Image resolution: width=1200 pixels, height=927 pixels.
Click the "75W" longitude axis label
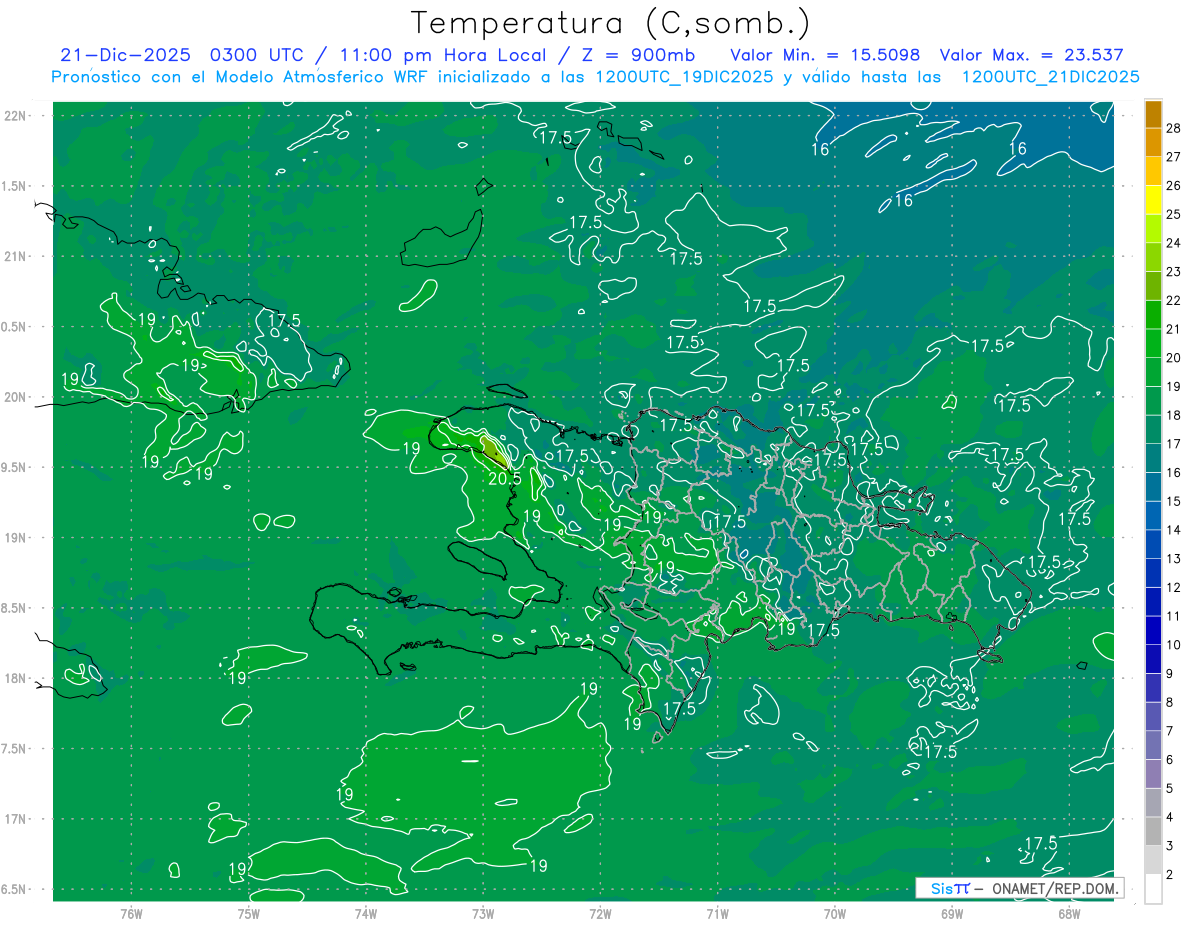(x=248, y=914)
